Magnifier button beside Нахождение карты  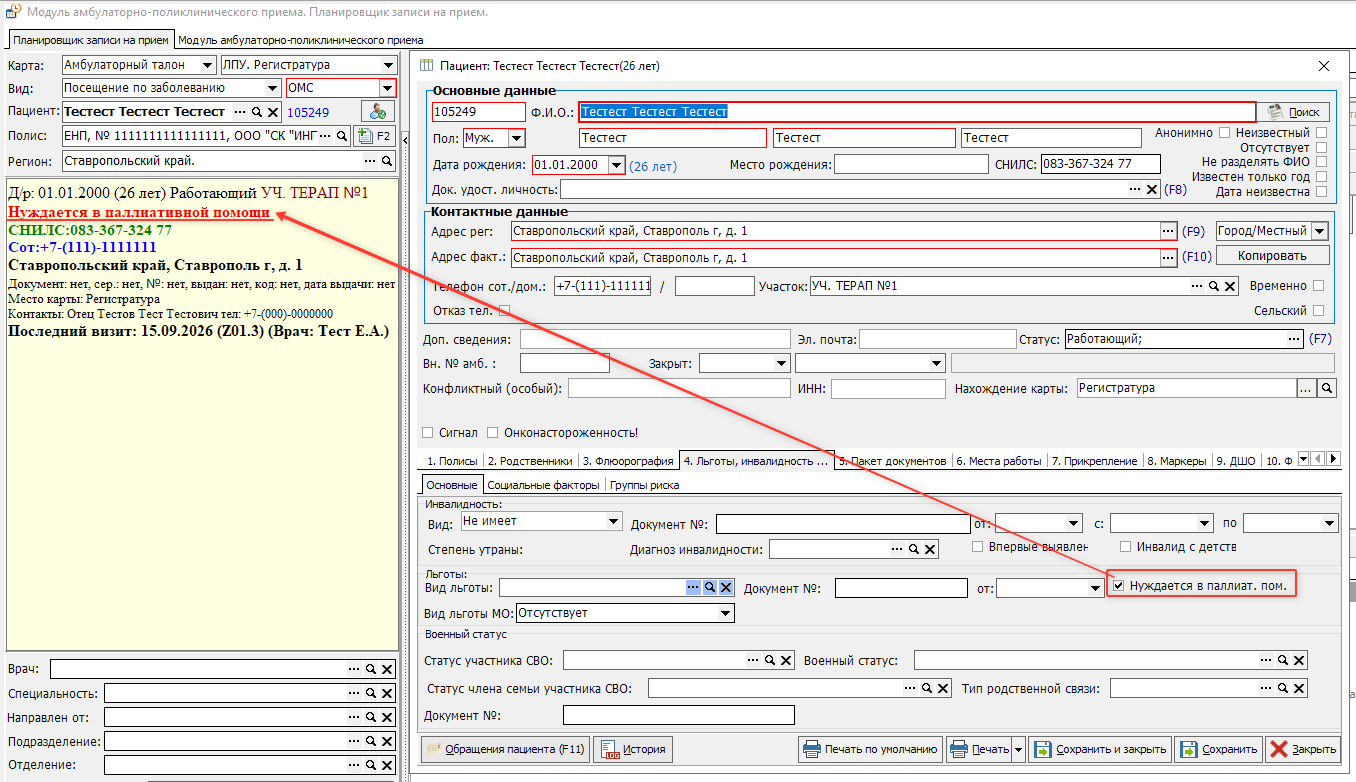pyautogui.click(x=1327, y=388)
